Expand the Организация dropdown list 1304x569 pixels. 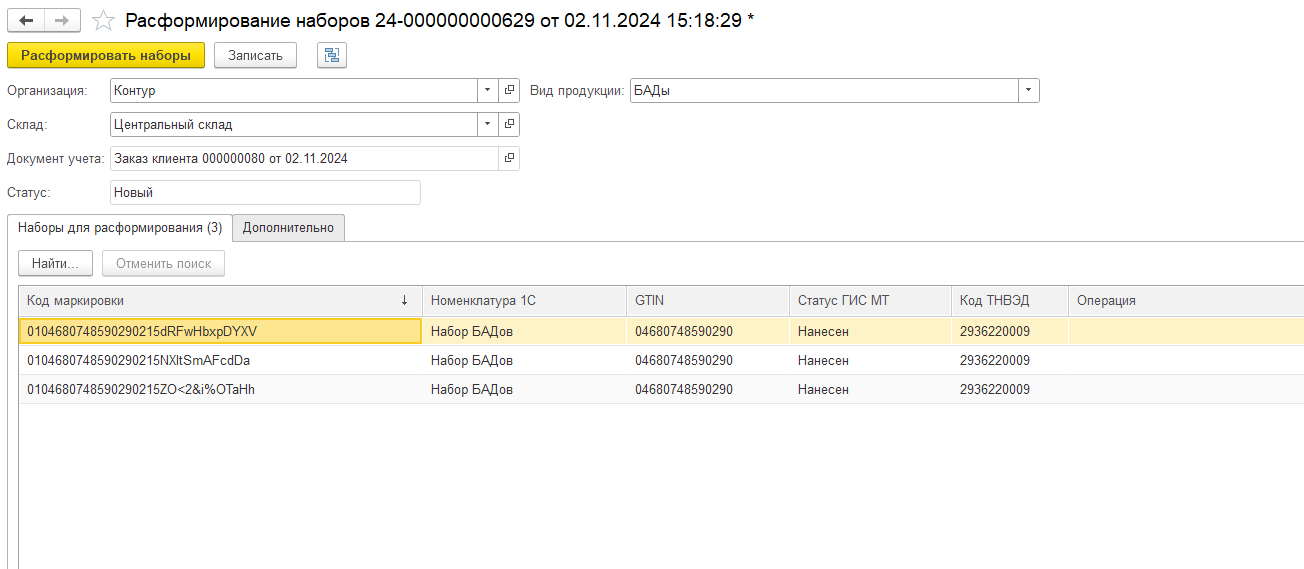point(487,91)
